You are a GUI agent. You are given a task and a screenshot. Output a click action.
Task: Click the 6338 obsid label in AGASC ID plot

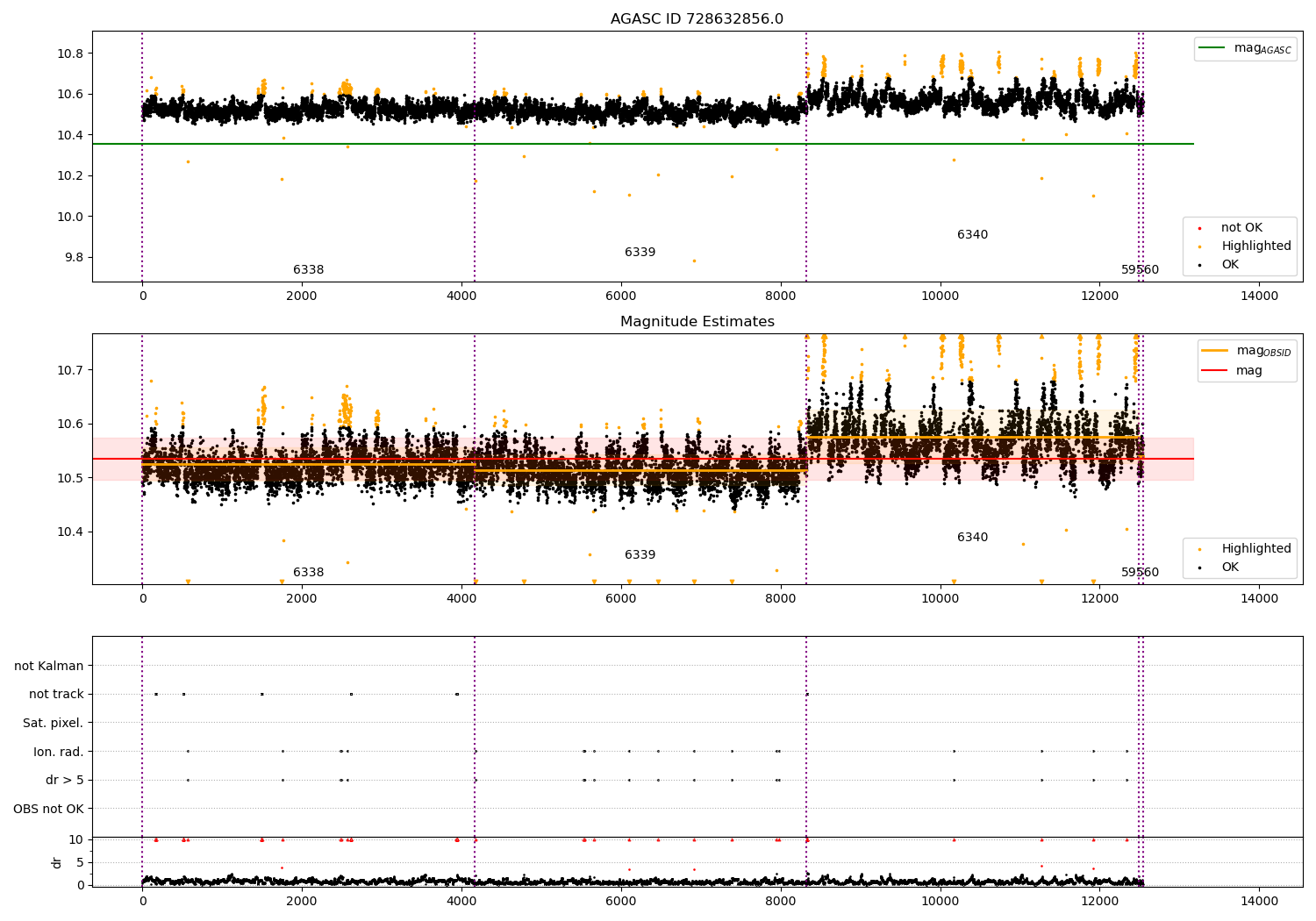tap(308, 270)
